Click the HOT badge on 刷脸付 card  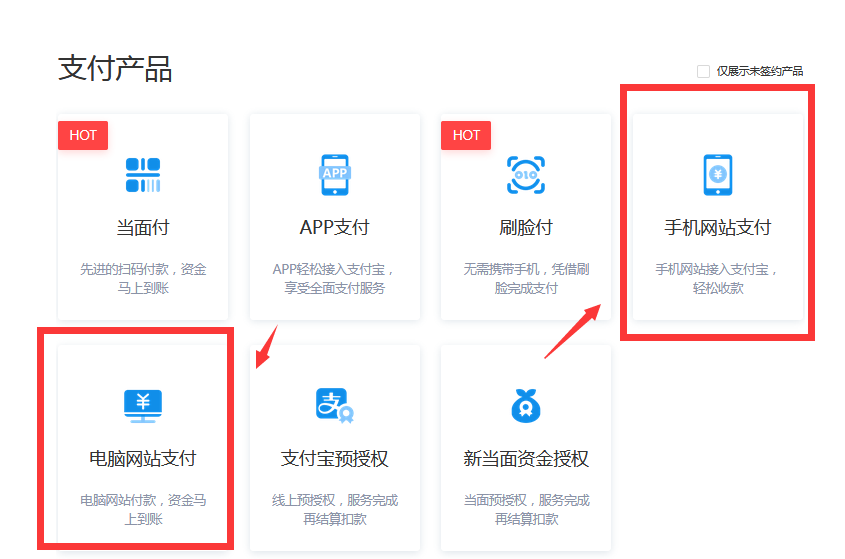point(466,135)
